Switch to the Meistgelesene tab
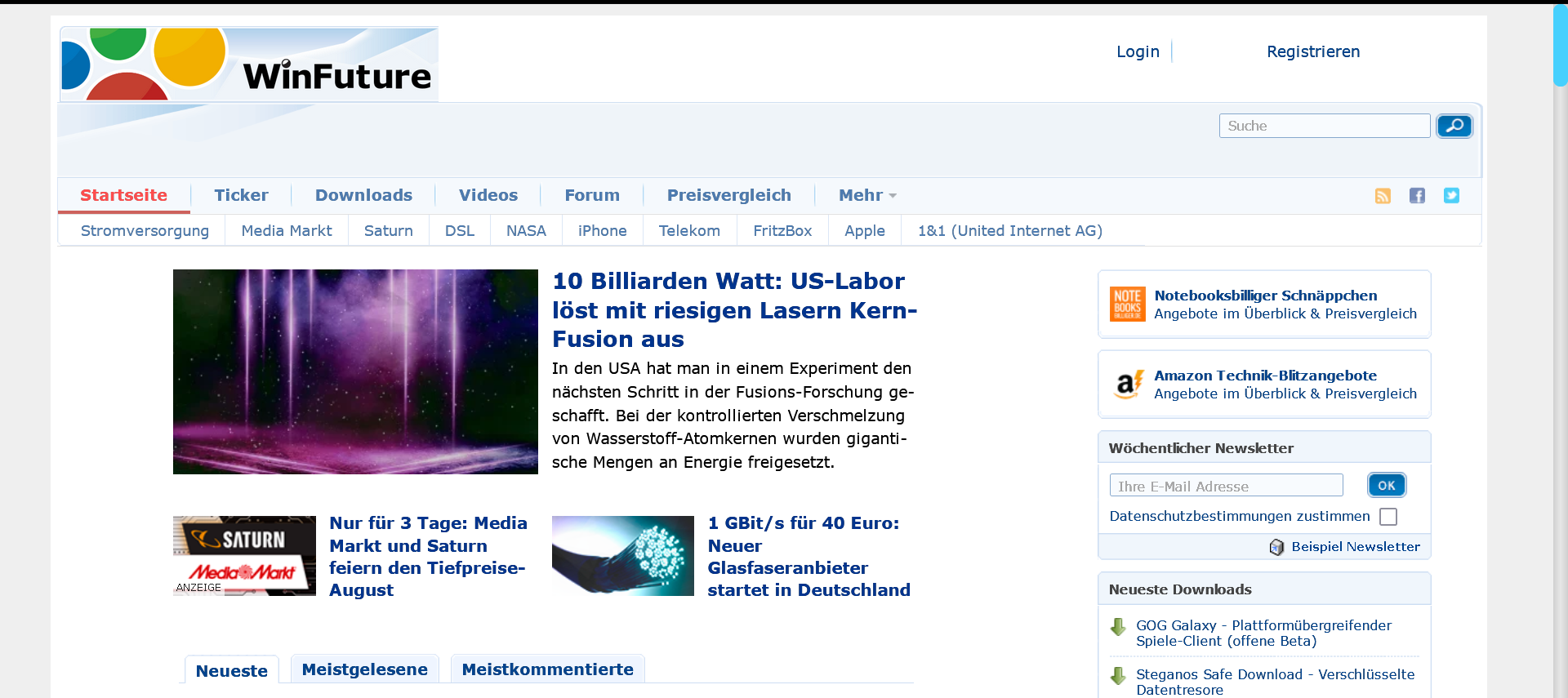Screen dimensions: 1568x698 (365, 669)
